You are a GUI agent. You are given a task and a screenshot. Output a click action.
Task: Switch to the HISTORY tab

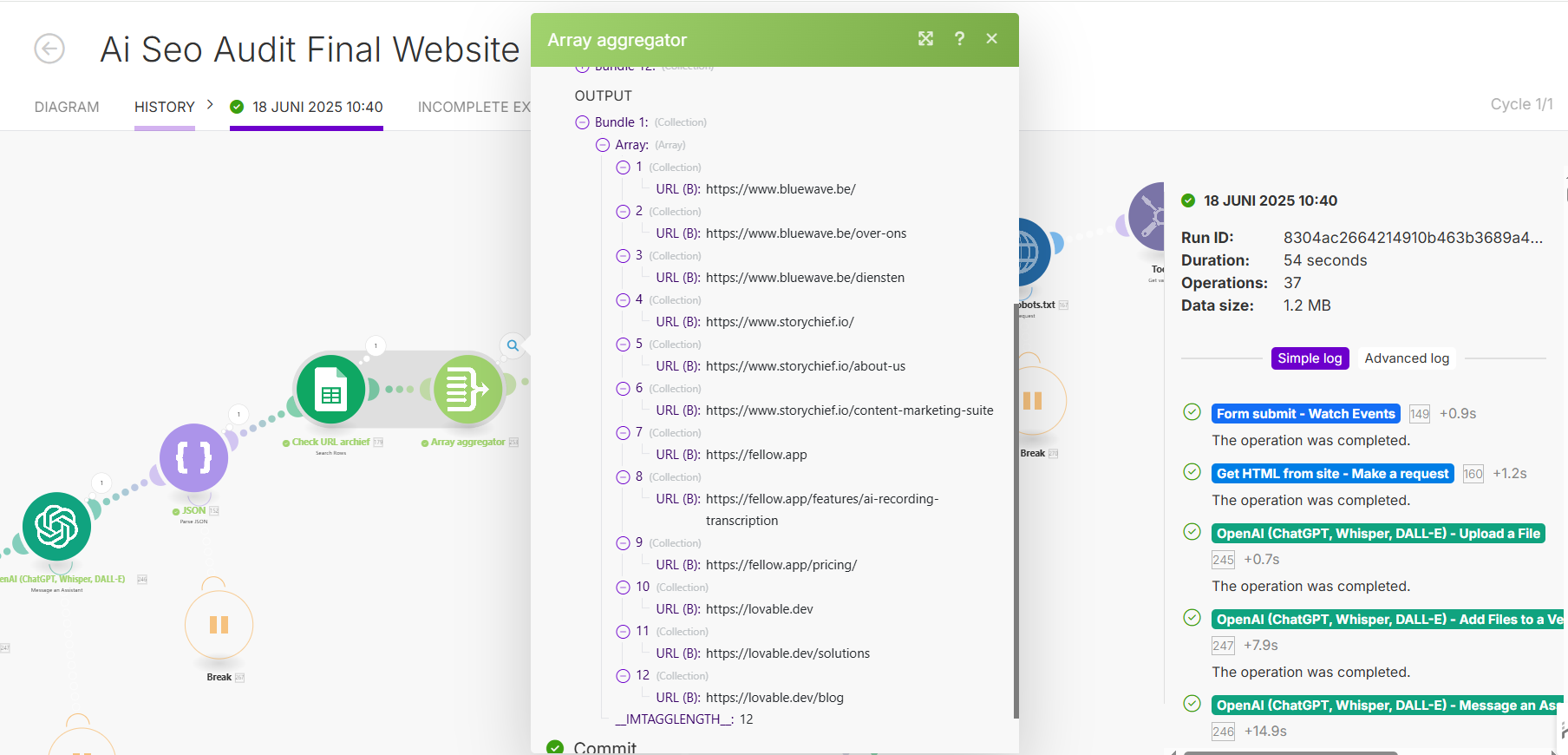pos(165,107)
